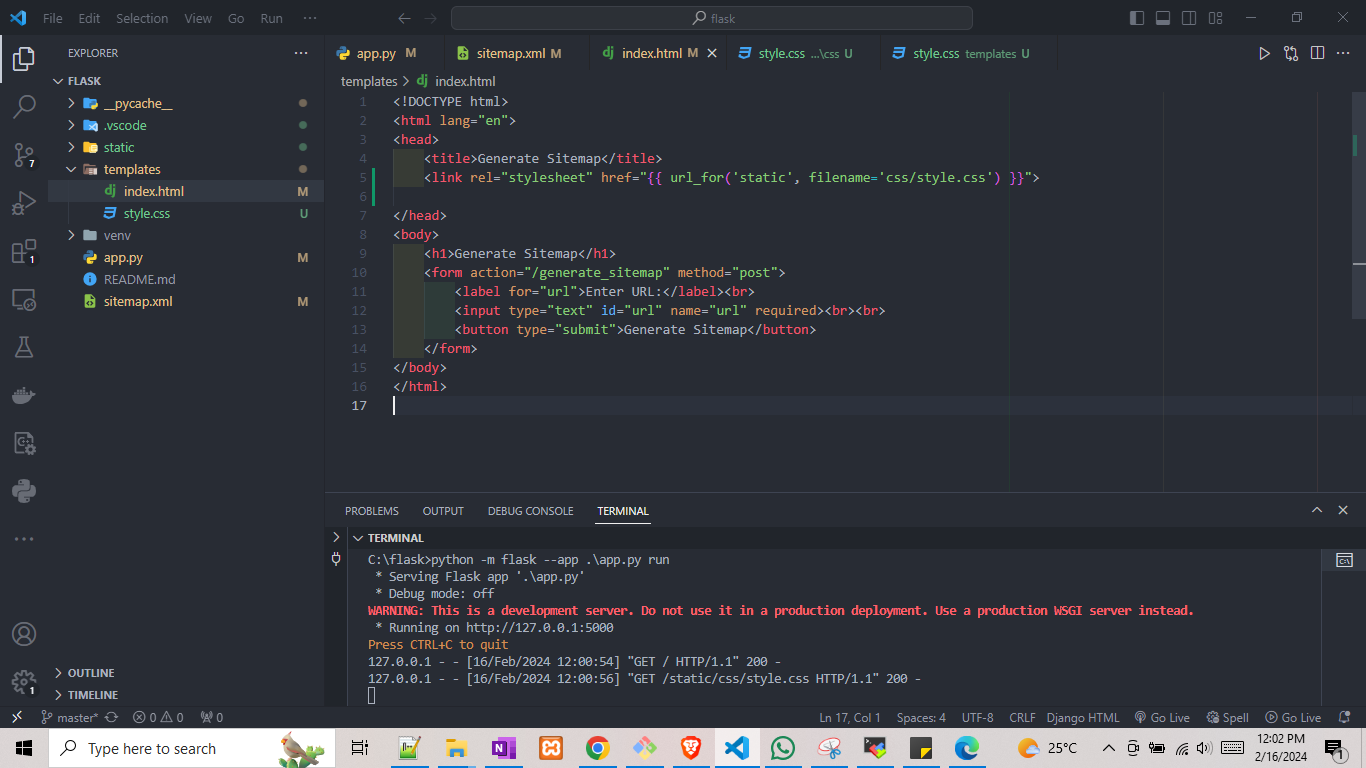Change indentation Spaces: 4
Viewport: 1366px width, 768px height.
click(921, 717)
